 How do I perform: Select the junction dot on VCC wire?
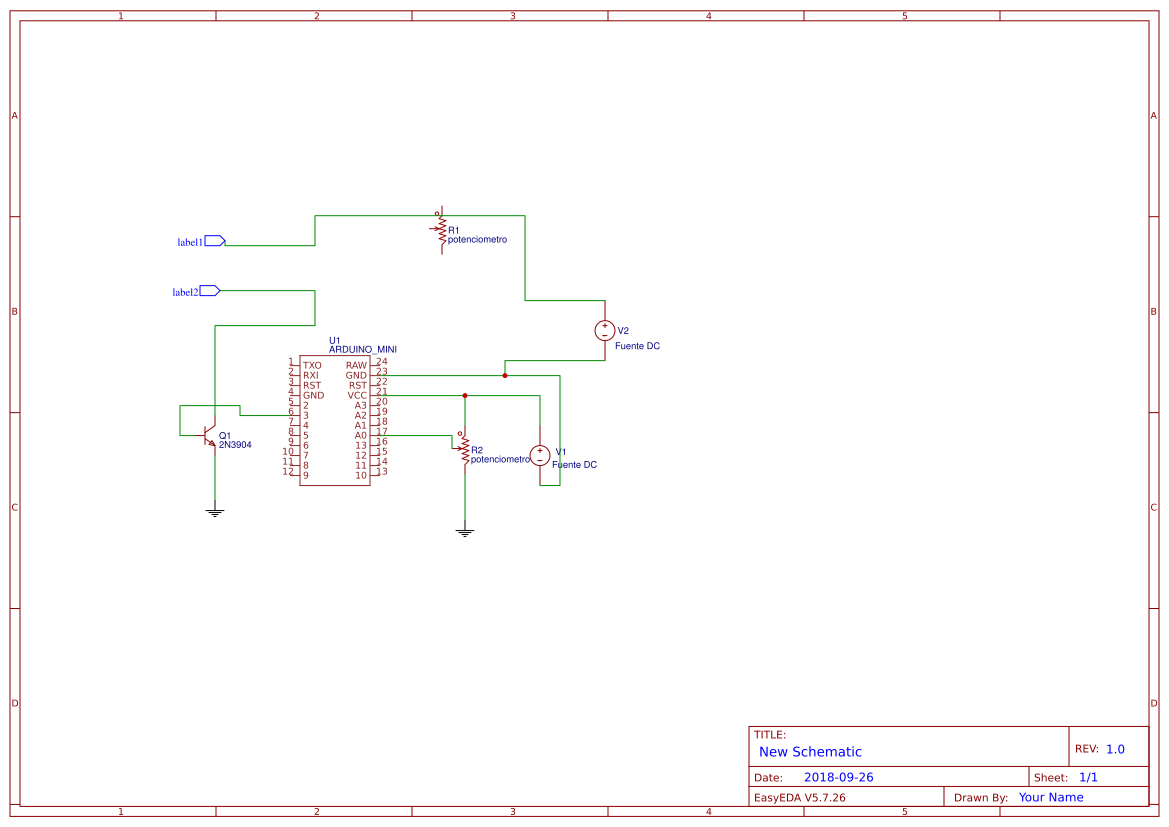[x=464, y=396]
